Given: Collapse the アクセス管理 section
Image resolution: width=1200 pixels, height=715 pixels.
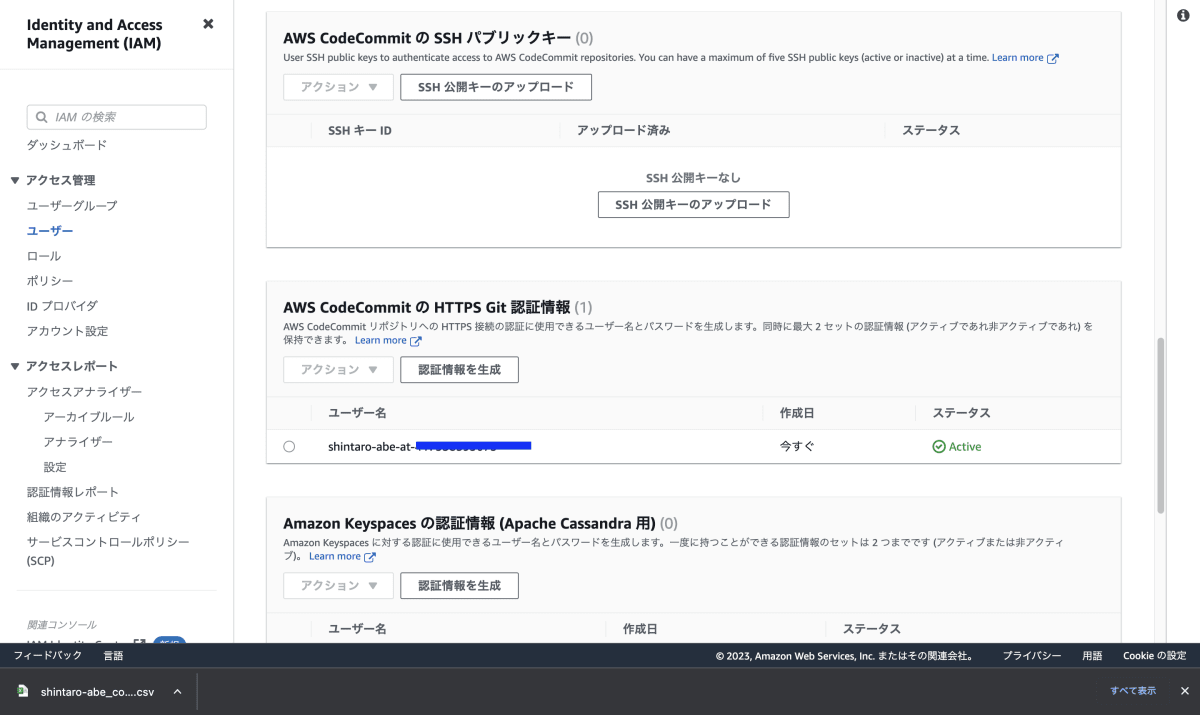Looking at the screenshot, I should pos(15,181).
